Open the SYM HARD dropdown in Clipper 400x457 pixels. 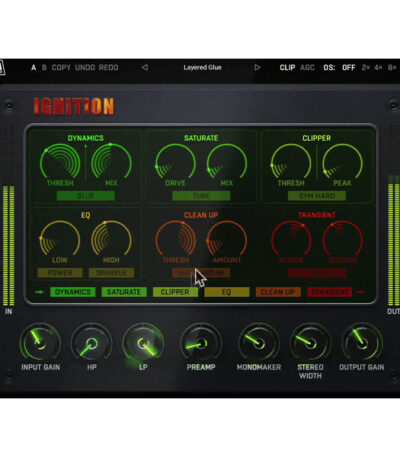click(317, 196)
